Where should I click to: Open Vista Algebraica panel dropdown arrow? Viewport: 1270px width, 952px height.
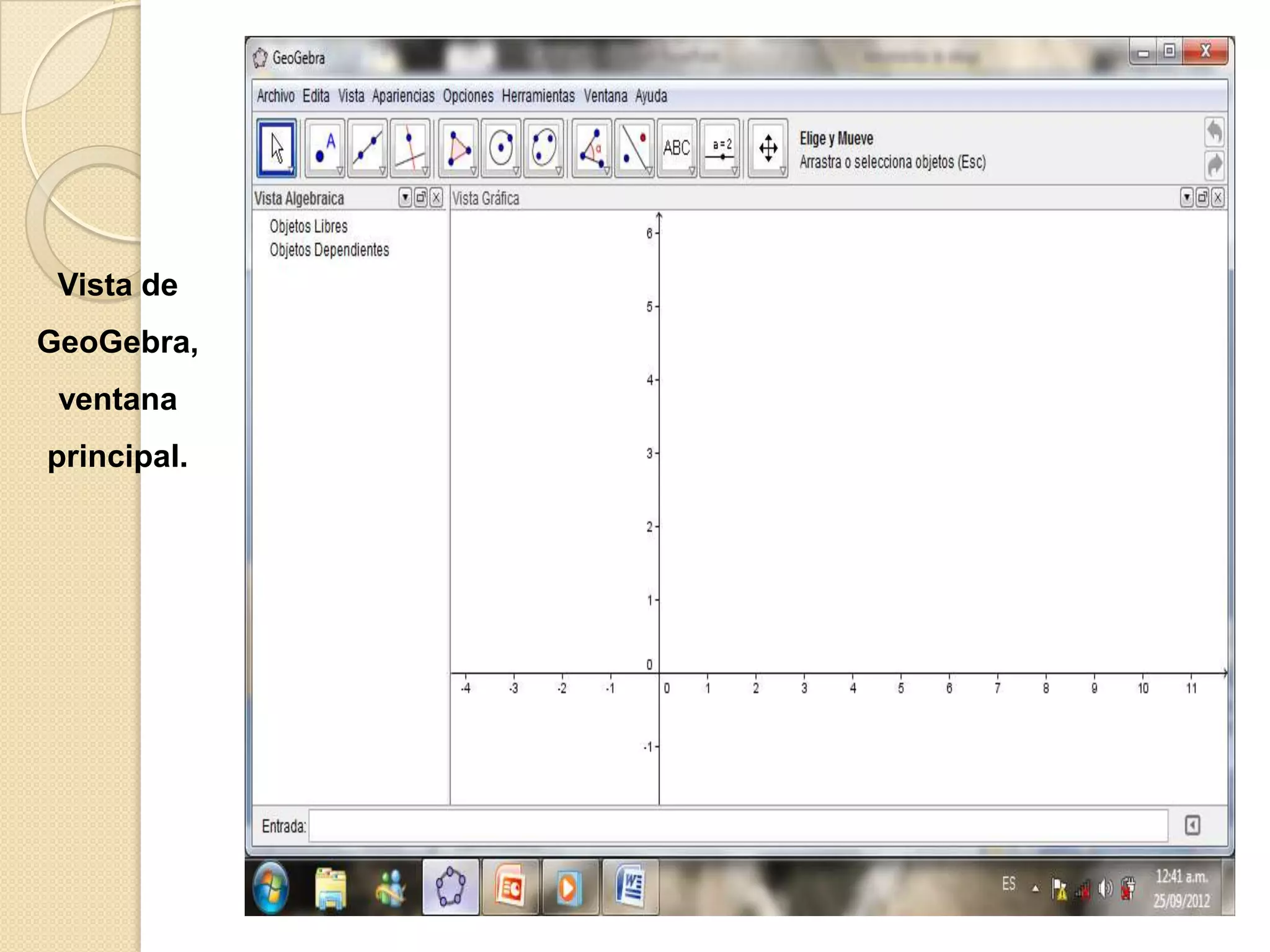[405, 198]
